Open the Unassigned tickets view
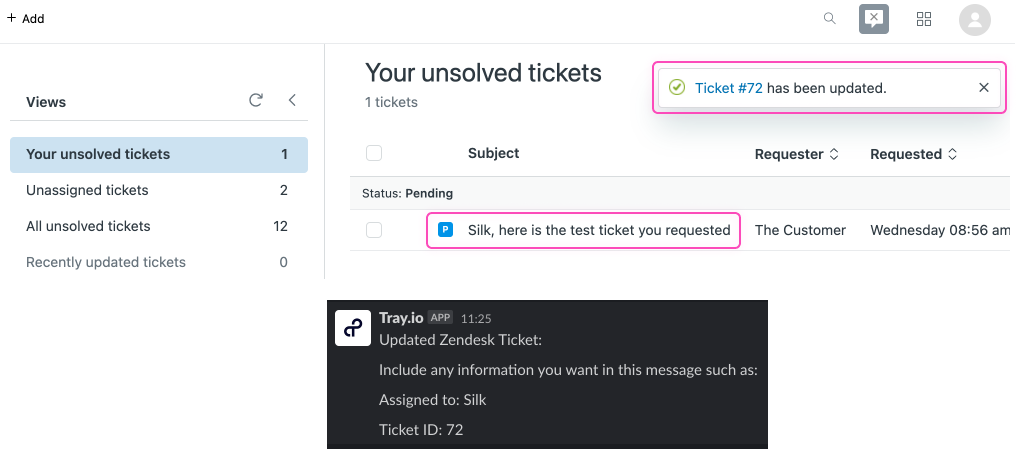This screenshot has height=449, width=1017. click(x=87, y=190)
